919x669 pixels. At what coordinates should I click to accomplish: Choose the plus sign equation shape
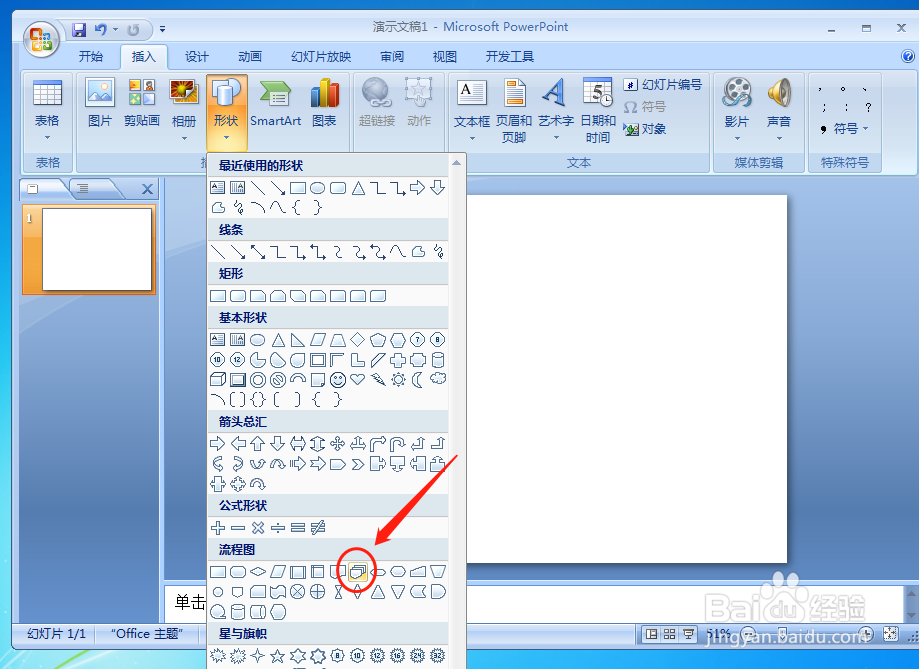[x=217, y=528]
